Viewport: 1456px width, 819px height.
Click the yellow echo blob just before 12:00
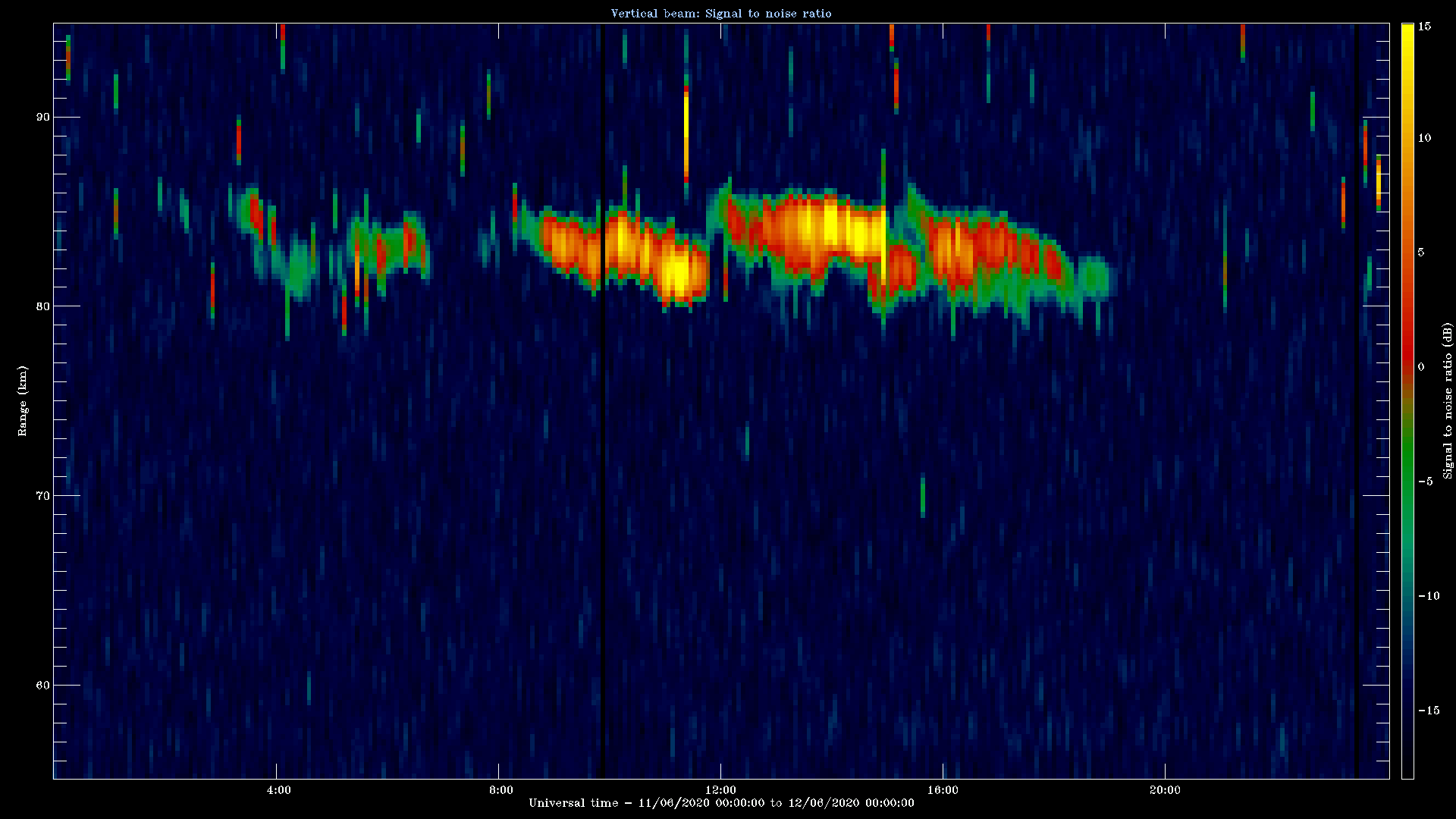click(x=677, y=273)
